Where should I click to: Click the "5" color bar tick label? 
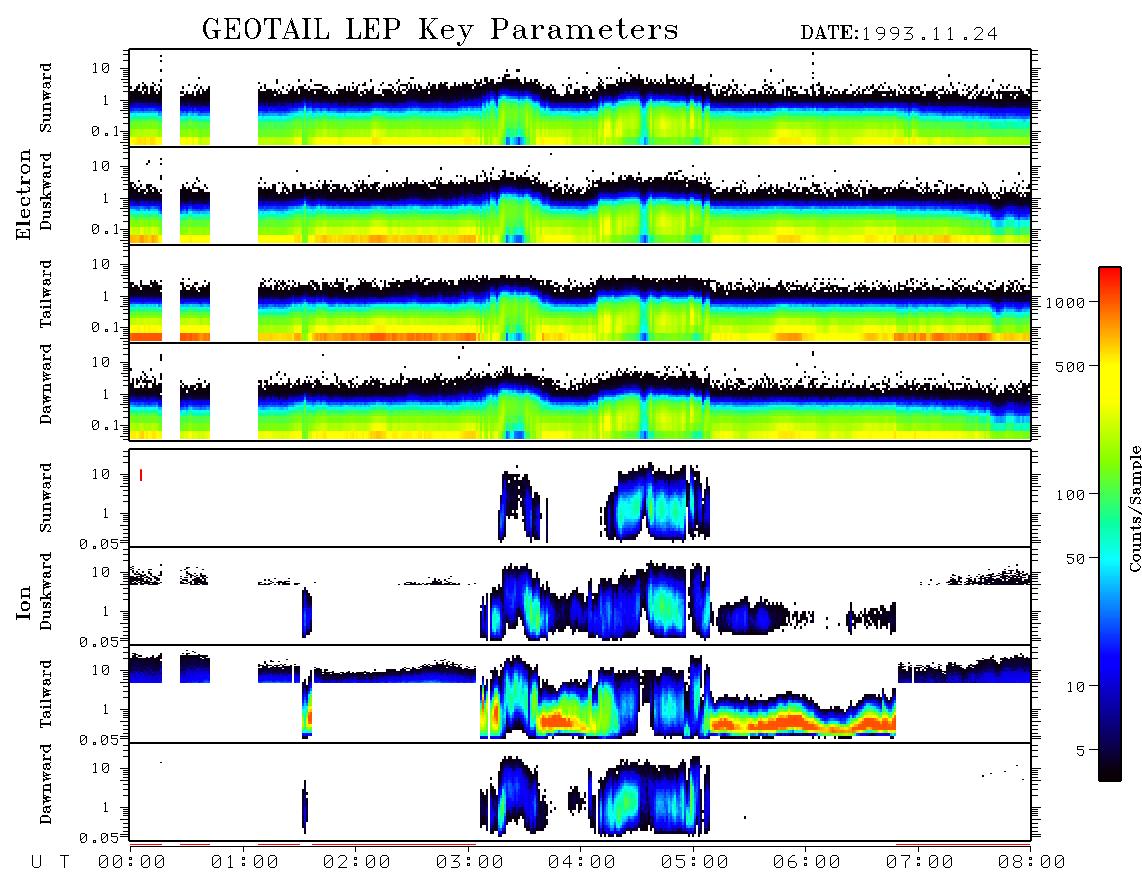click(1081, 751)
